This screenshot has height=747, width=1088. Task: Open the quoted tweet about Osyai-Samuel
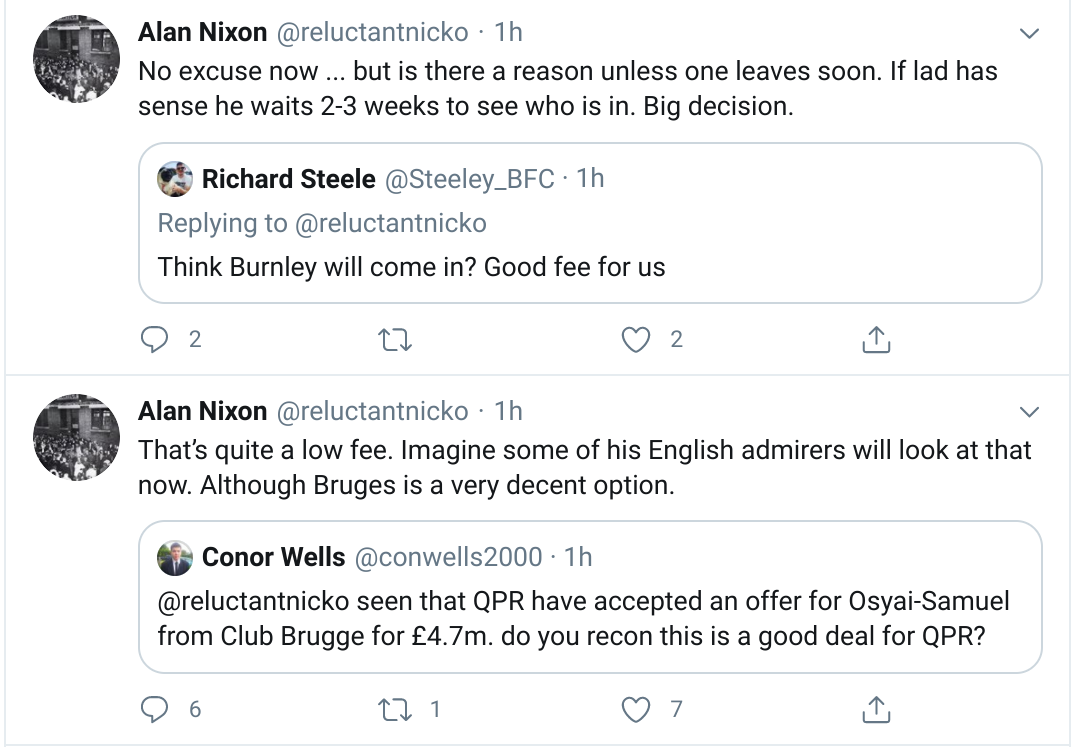(x=590, y=618)
